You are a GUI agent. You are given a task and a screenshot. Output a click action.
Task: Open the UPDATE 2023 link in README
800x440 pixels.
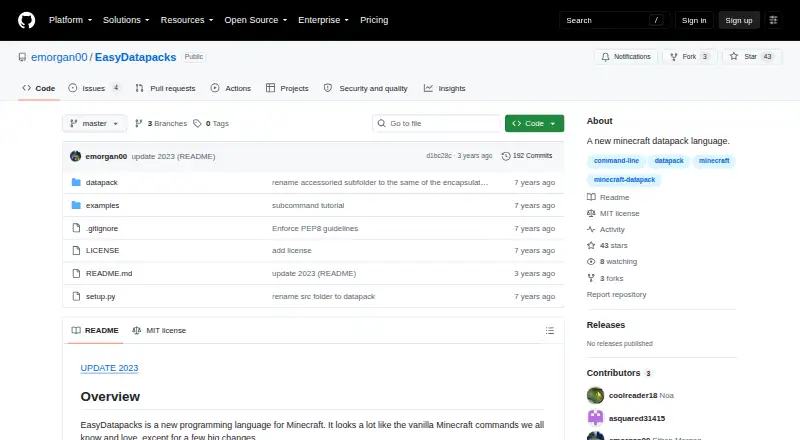click(x=109, y=368)
